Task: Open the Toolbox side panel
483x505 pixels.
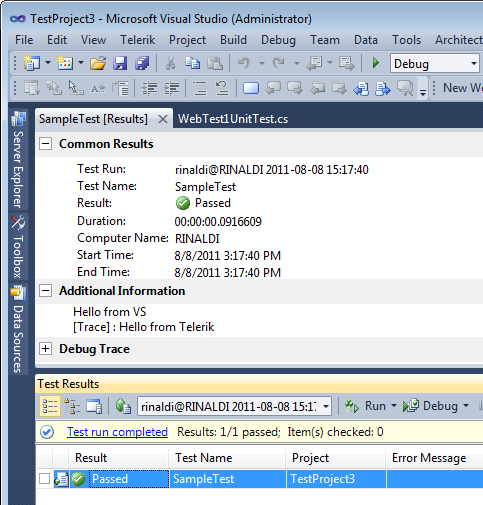Action: [18, 247]
